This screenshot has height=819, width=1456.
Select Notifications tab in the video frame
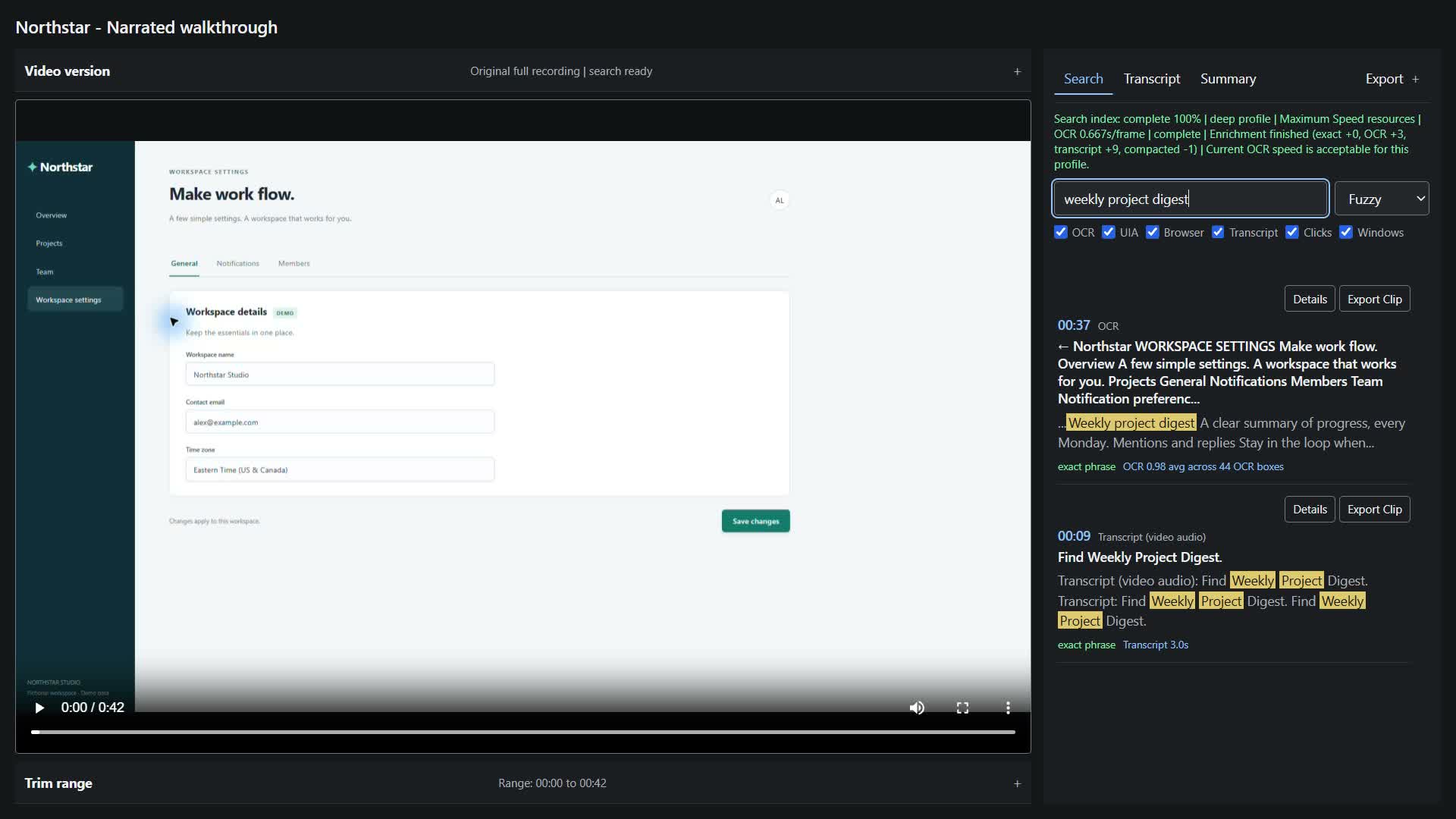237,263
